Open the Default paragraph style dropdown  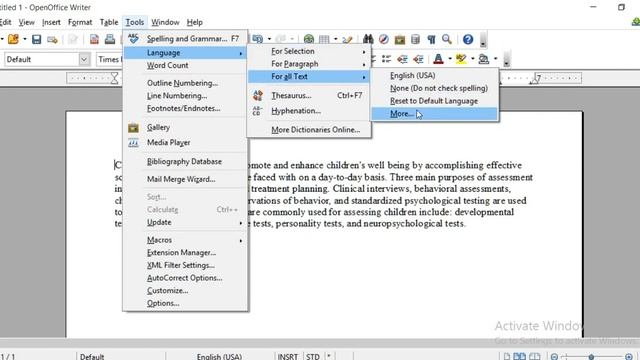pyautogui.click(x=84, y=59)
